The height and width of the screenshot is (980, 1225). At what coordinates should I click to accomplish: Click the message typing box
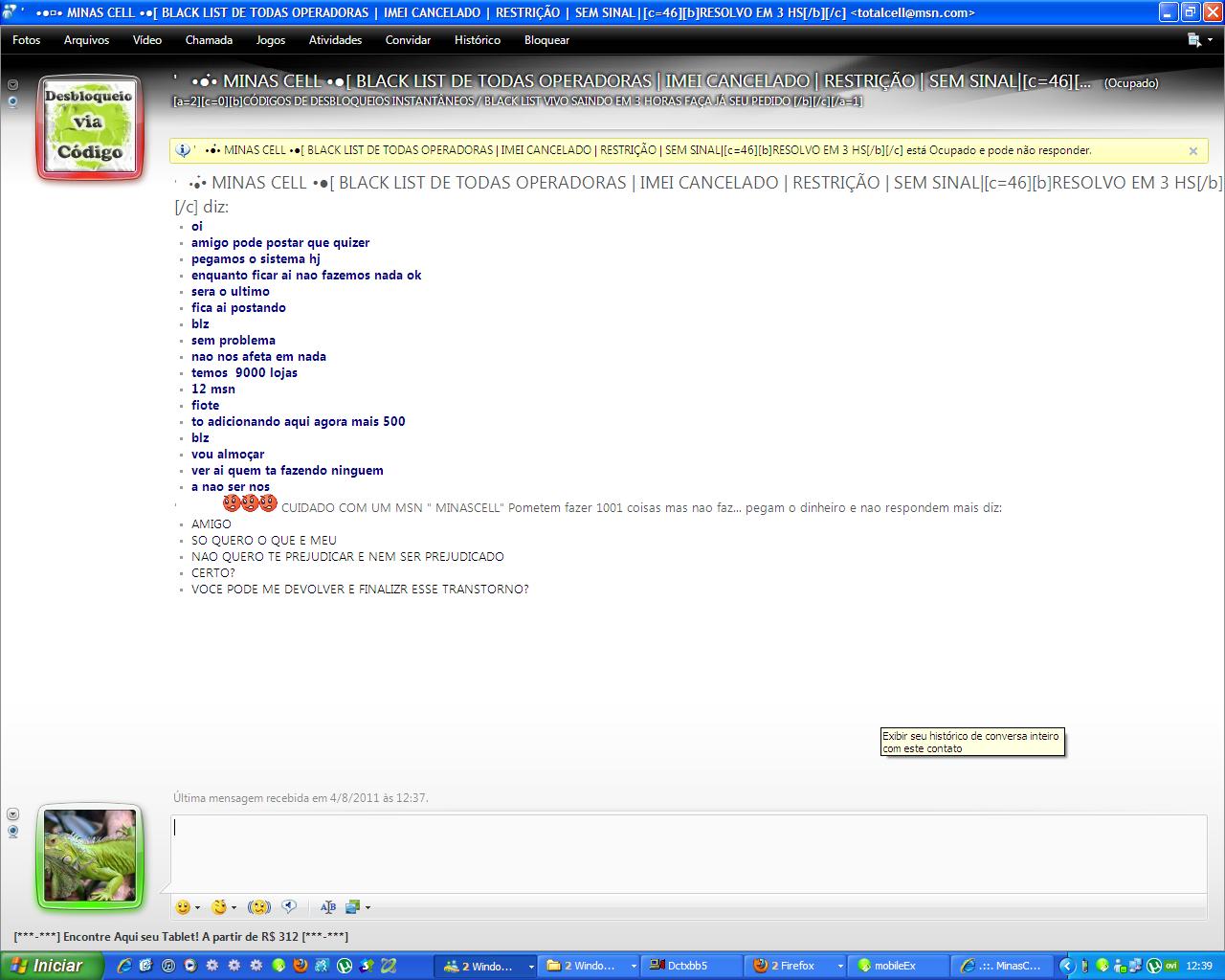(x=689, y=854)
